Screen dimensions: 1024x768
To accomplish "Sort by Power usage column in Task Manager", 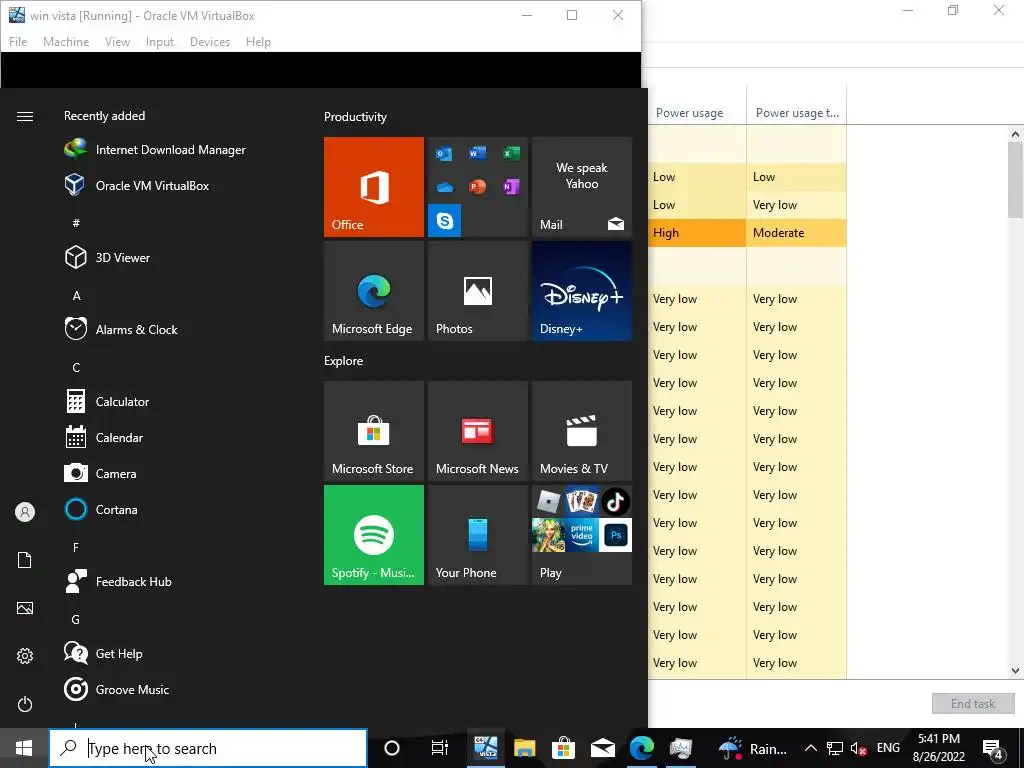I will [x=697, y=113].
